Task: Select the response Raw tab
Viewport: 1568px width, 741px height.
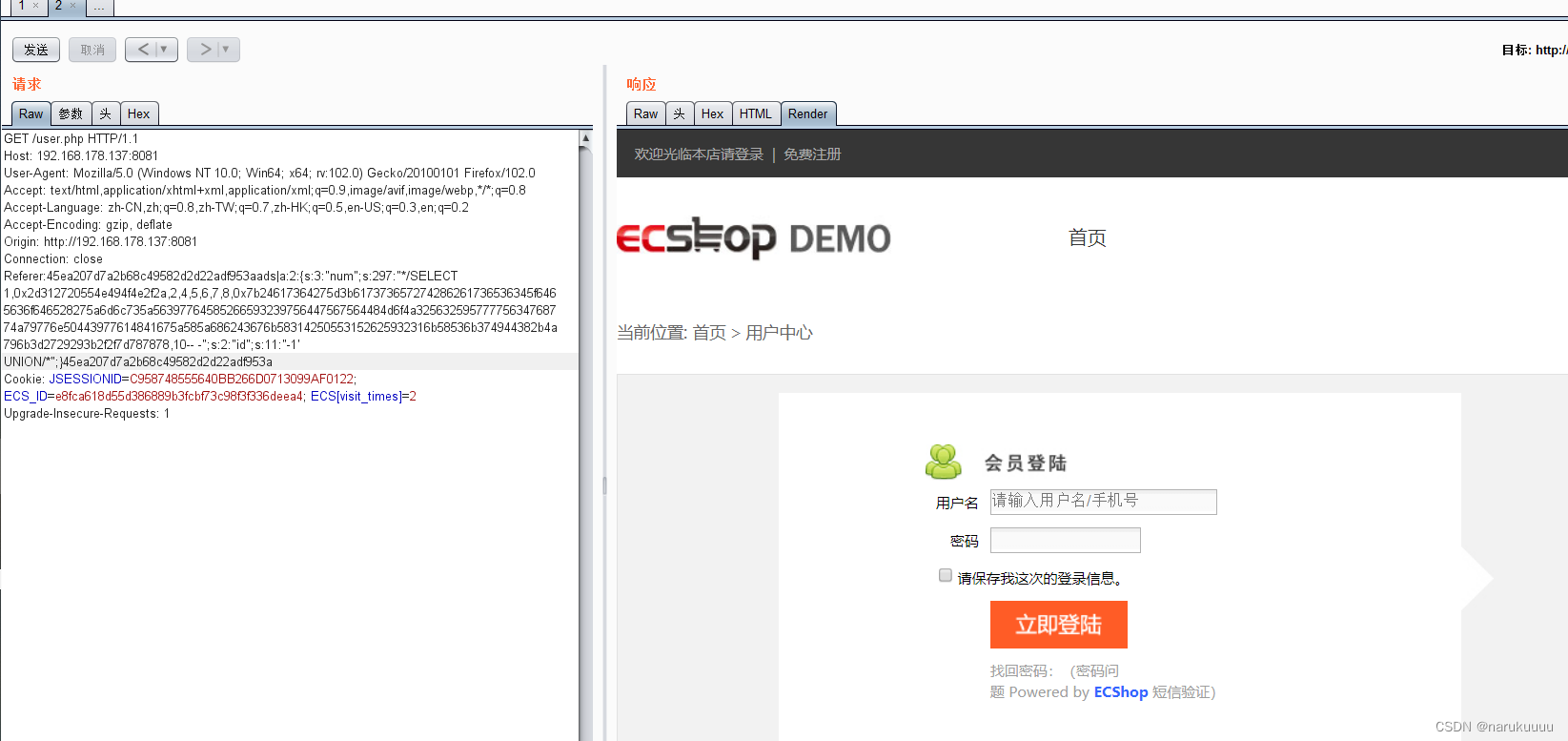Action: tap(645, 113)
